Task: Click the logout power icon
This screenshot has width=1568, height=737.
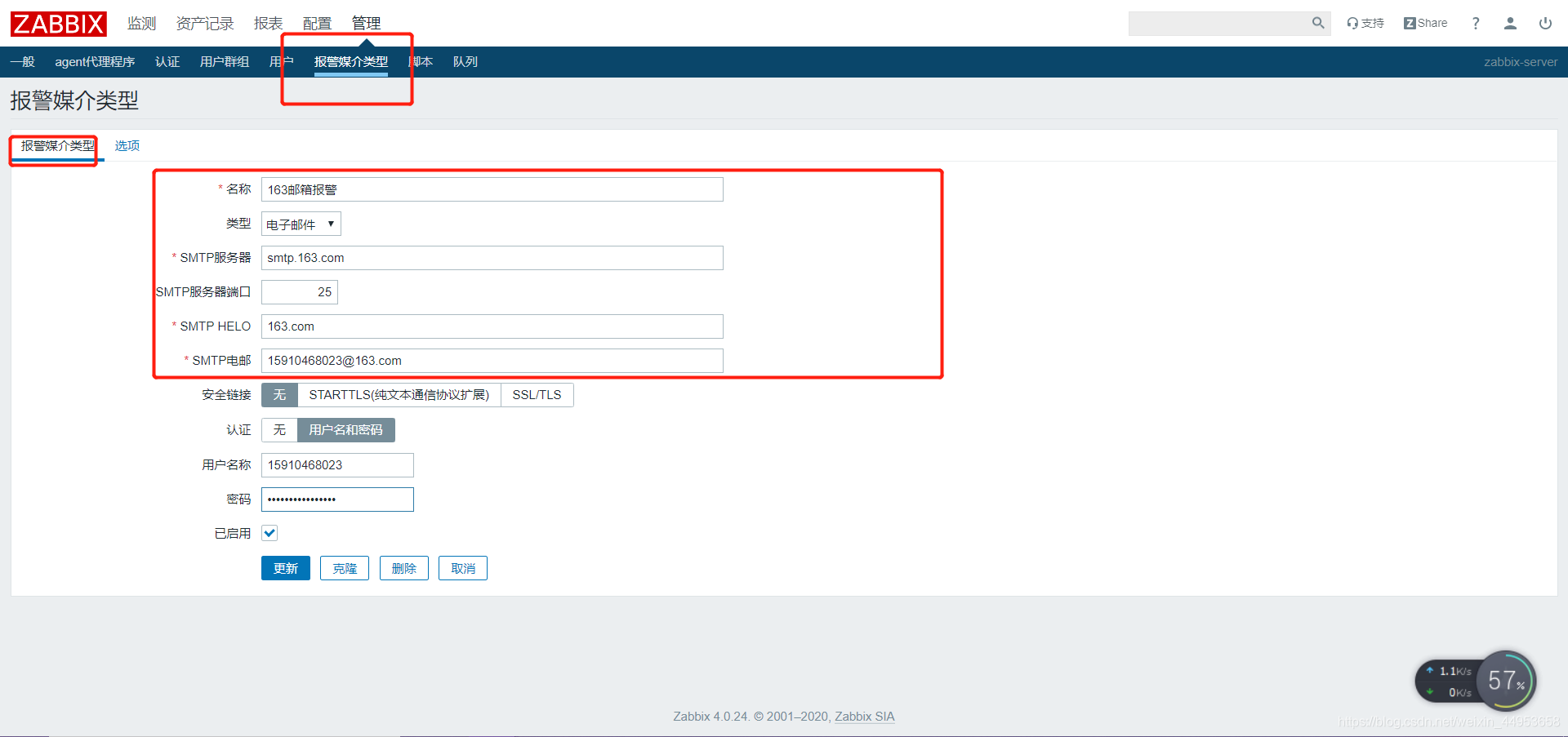Action: (x=1545, y=23)
